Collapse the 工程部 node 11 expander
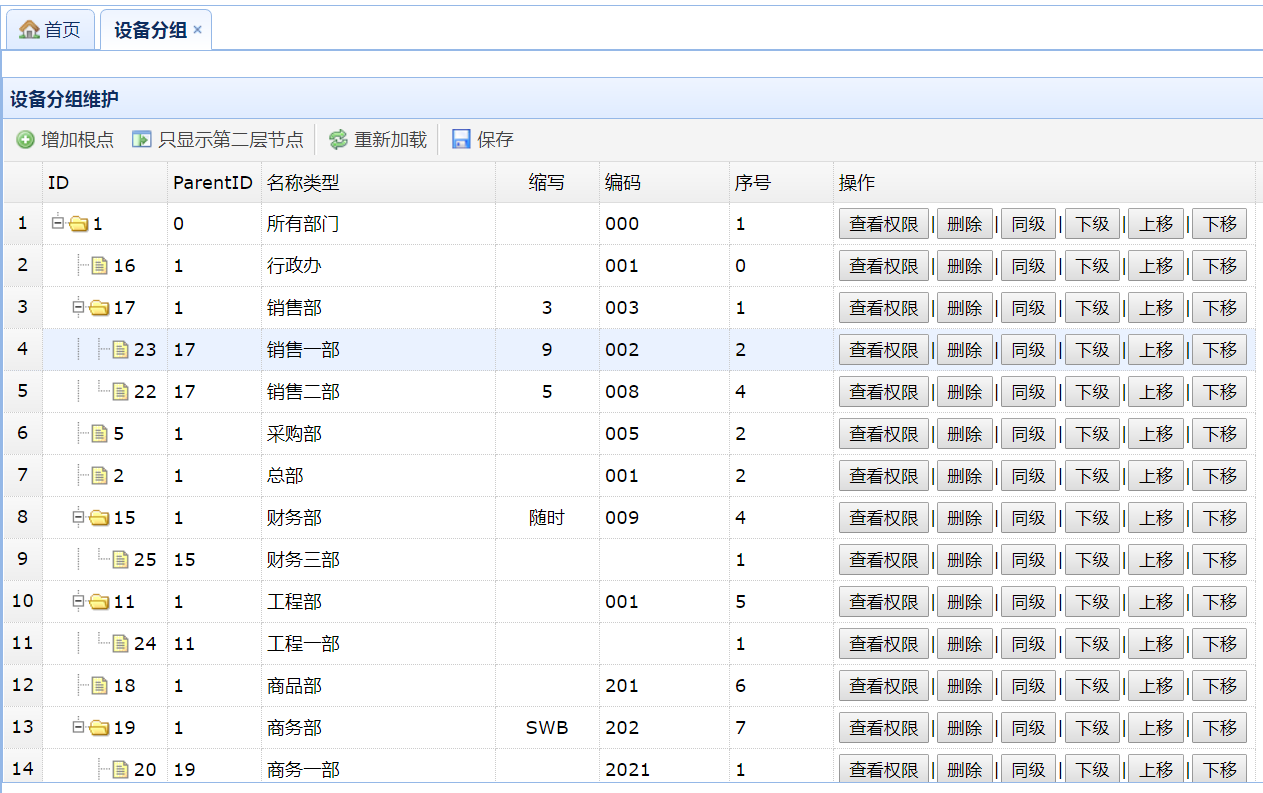 [x=79, y=601]
